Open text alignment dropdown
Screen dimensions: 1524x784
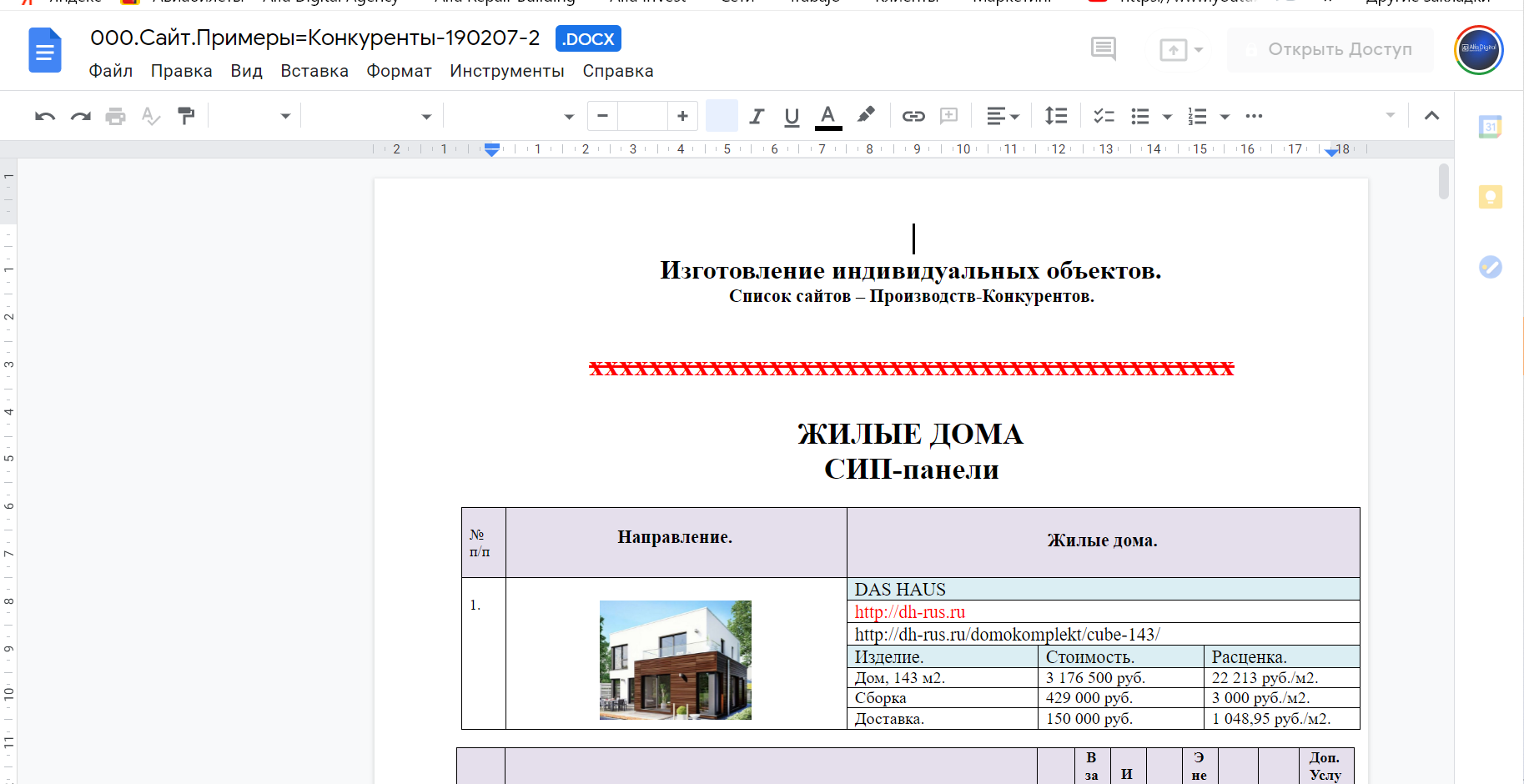[1003, 116]
